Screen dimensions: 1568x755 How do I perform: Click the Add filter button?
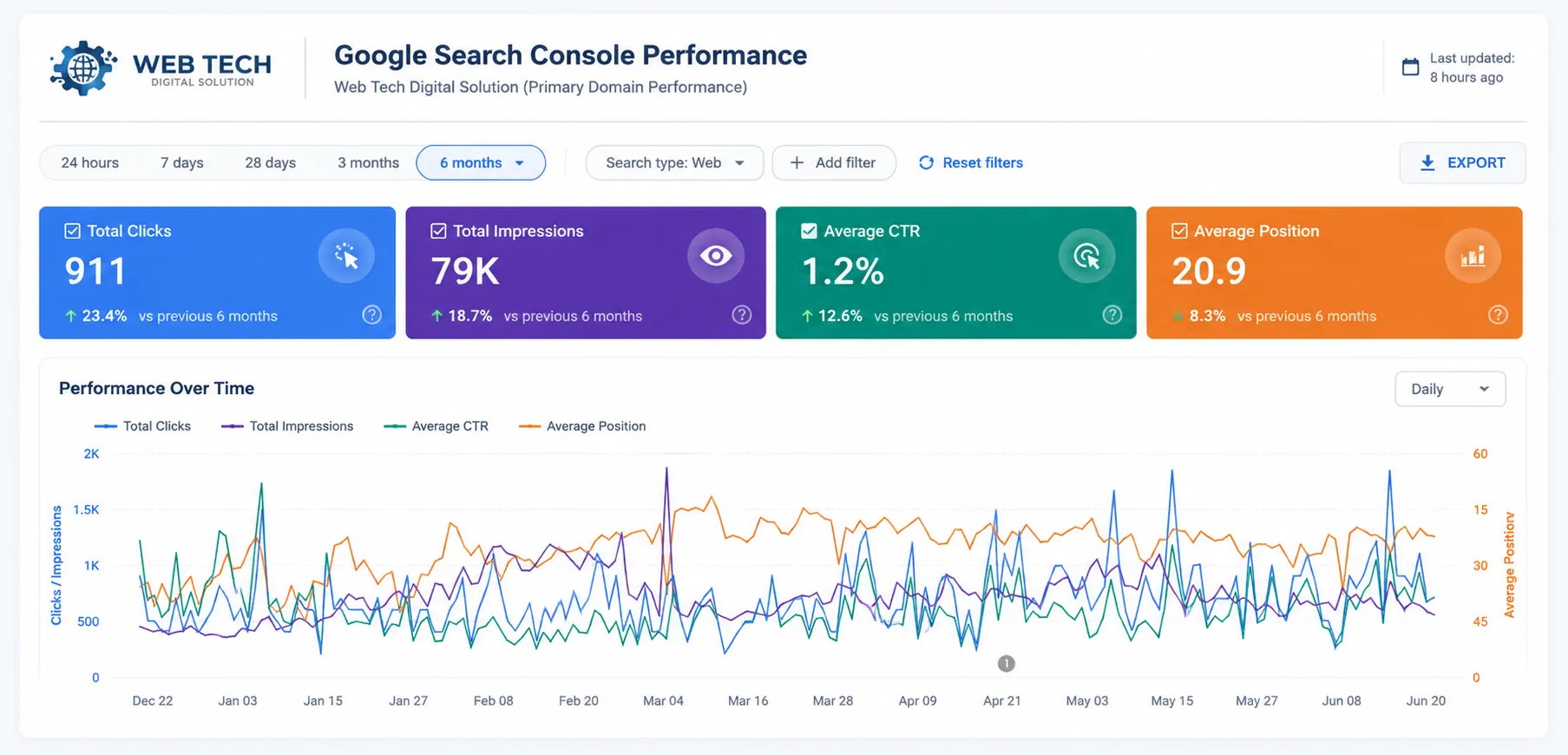pos(834,162)
